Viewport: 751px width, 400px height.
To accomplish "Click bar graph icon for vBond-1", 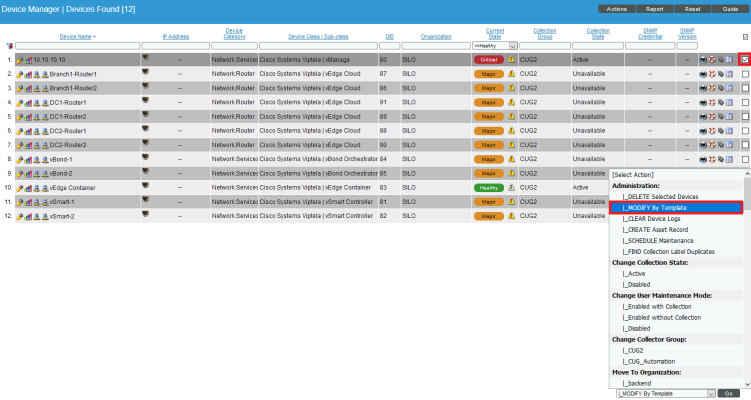I will pos(28,160).
